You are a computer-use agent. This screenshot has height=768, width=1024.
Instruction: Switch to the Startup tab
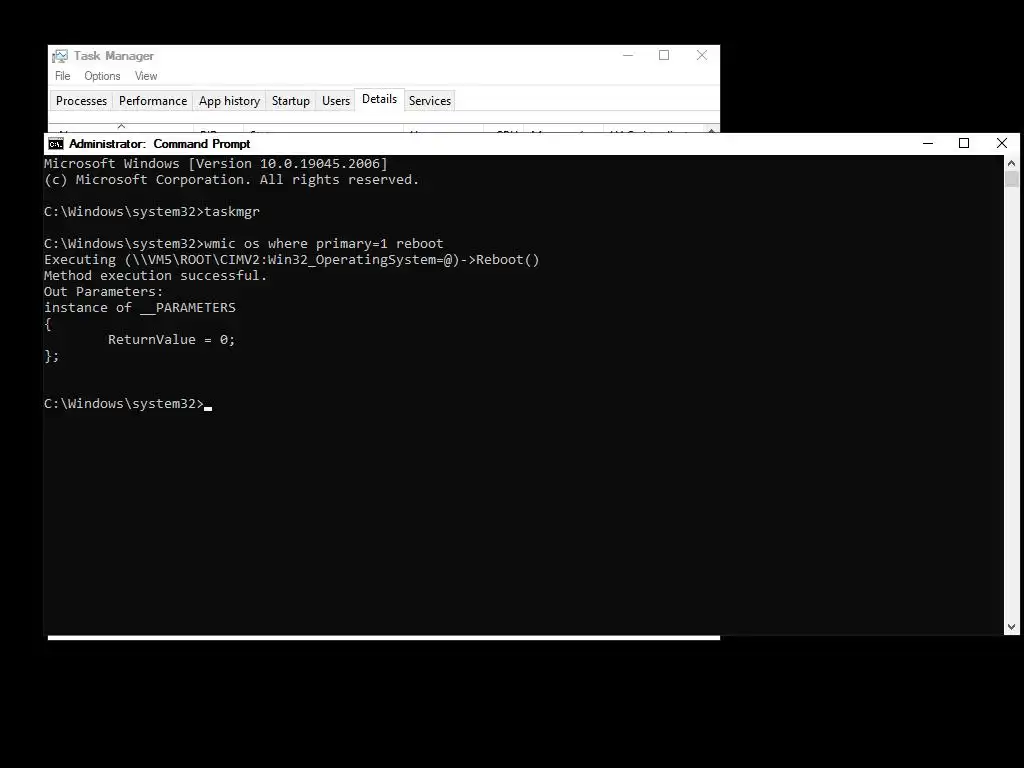(x=291, y=101)
